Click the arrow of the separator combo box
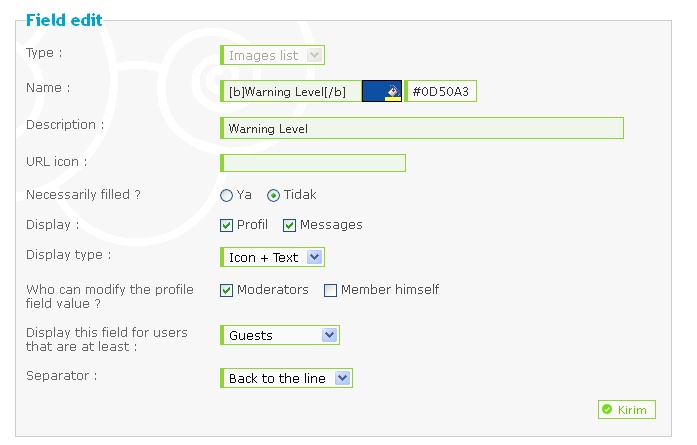Viewport: 697px width, 445px height. tap(343, 378)
